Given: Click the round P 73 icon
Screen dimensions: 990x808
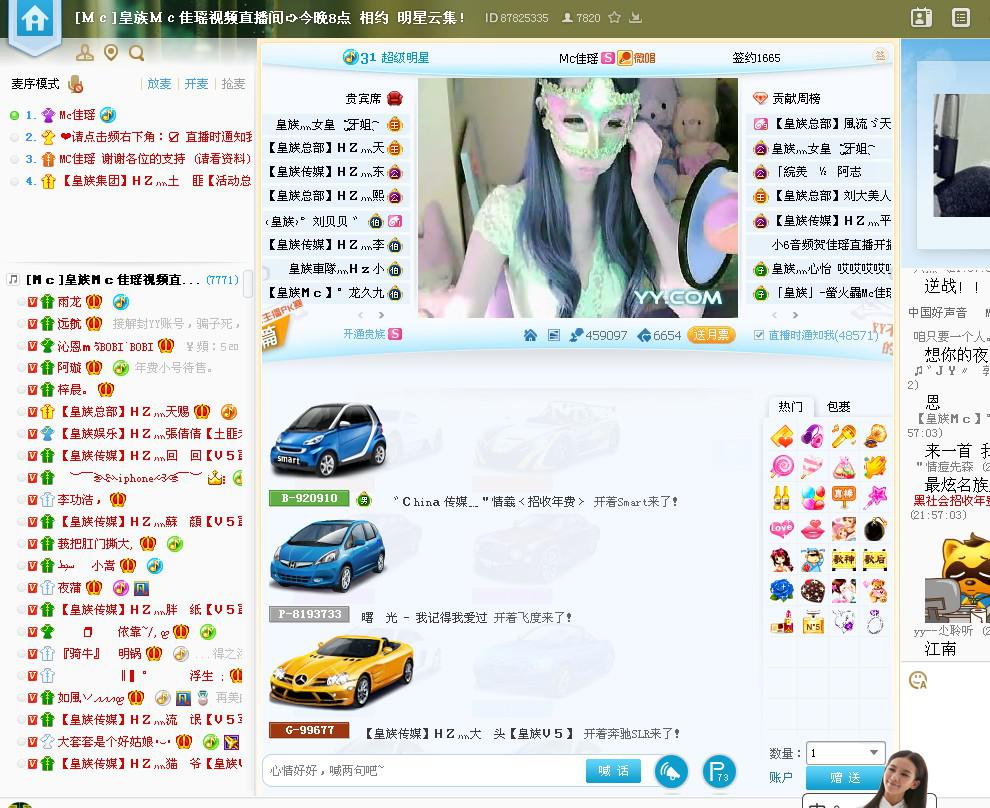Looking at the screenshot, I should pos(719,771).
